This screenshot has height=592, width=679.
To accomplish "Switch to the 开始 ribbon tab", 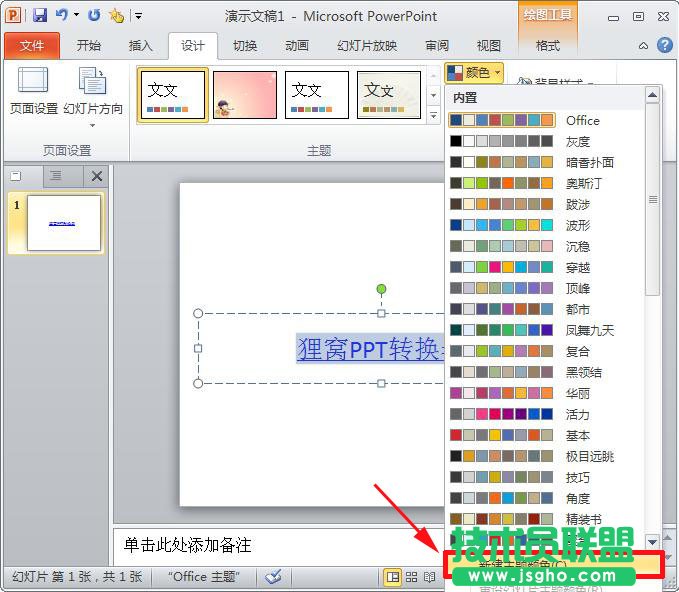I will pyautogui.click(x=88, y=45).
